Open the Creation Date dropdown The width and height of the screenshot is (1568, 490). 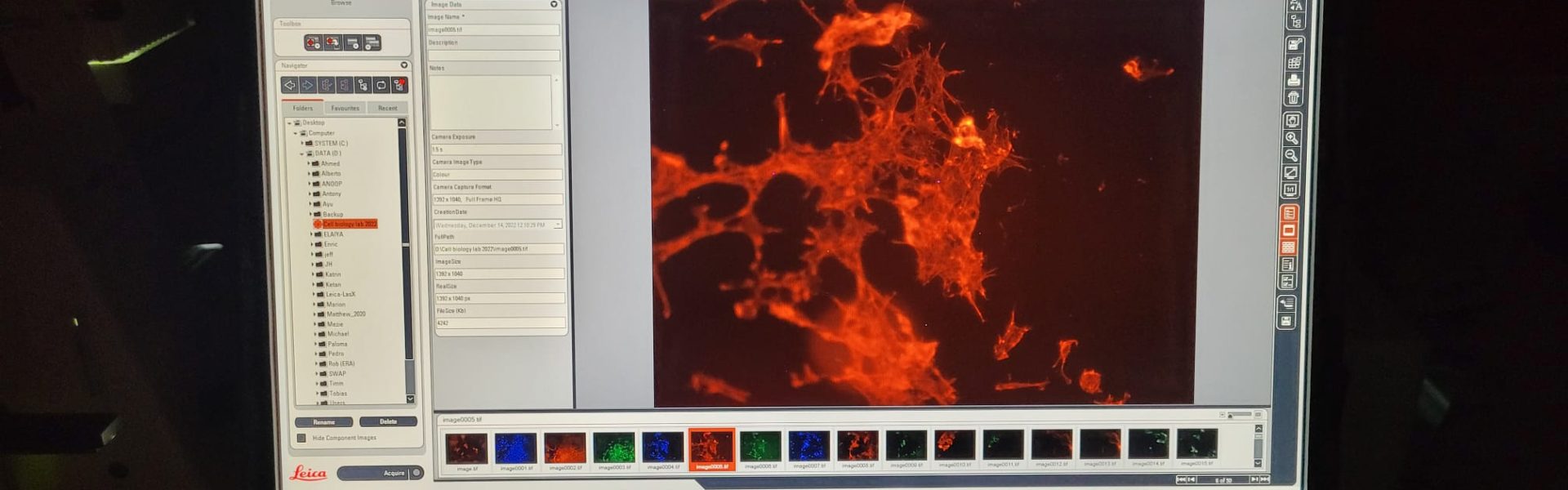click(558, 225)
